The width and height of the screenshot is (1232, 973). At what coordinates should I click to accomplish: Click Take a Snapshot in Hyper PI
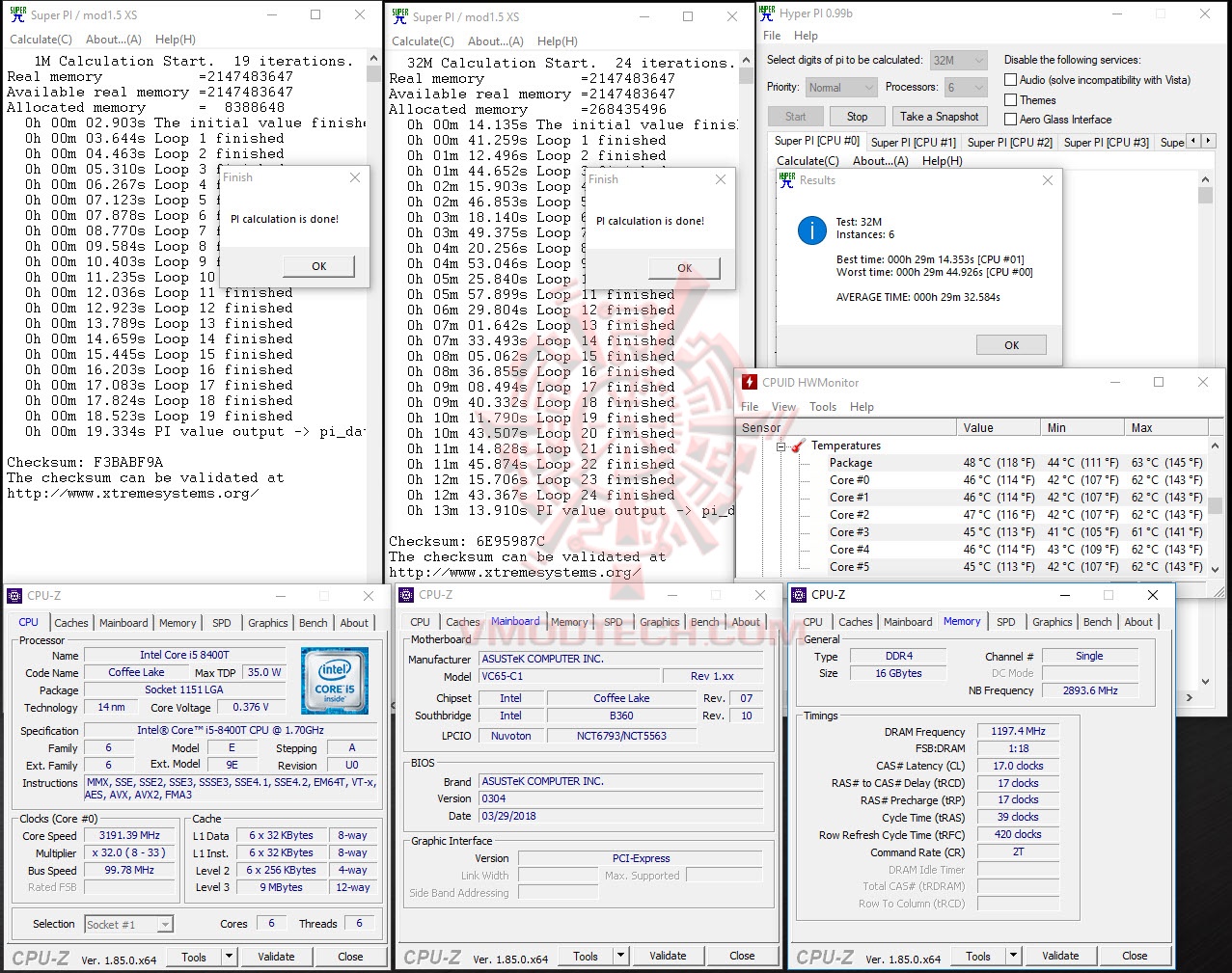point(939,117)
